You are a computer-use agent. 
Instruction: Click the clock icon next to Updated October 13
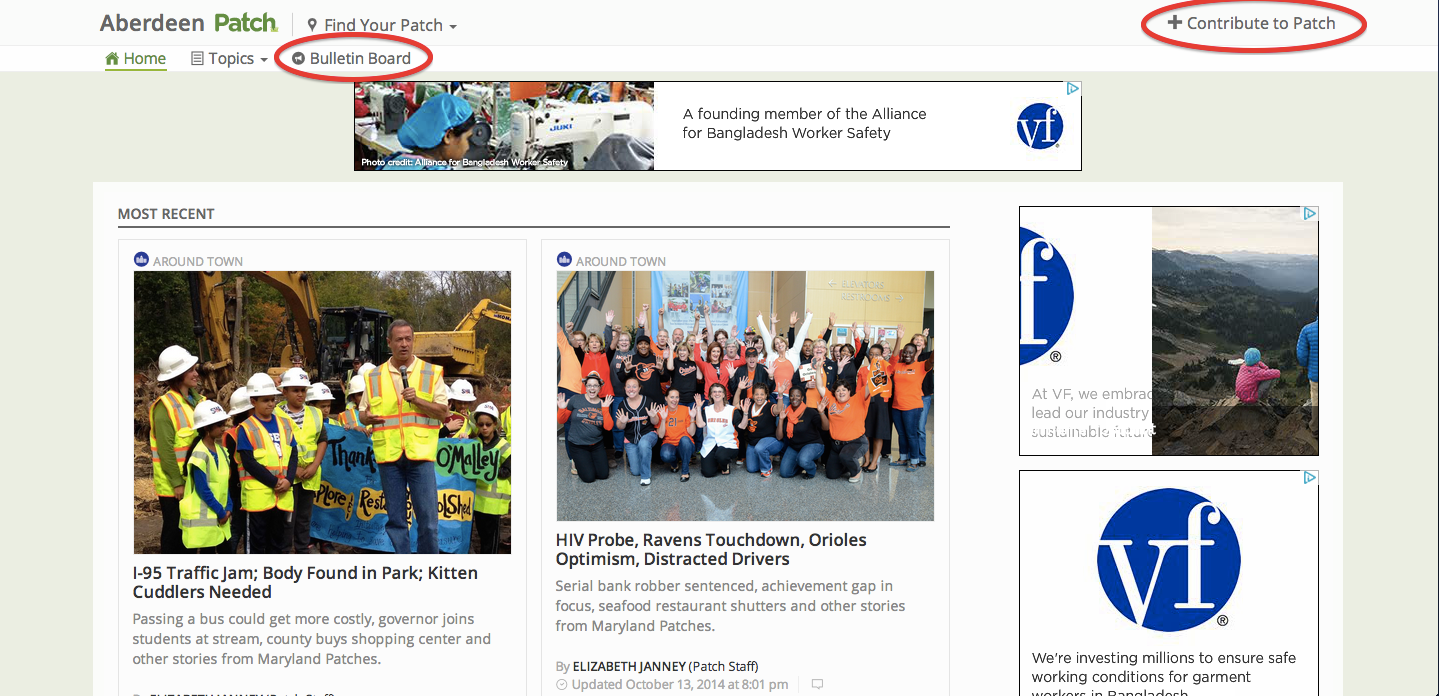[x=561, y=685]
